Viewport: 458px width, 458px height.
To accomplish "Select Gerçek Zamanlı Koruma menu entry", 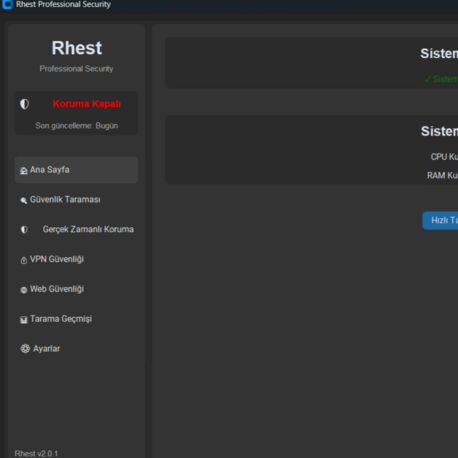I will [x=76, y=229].
